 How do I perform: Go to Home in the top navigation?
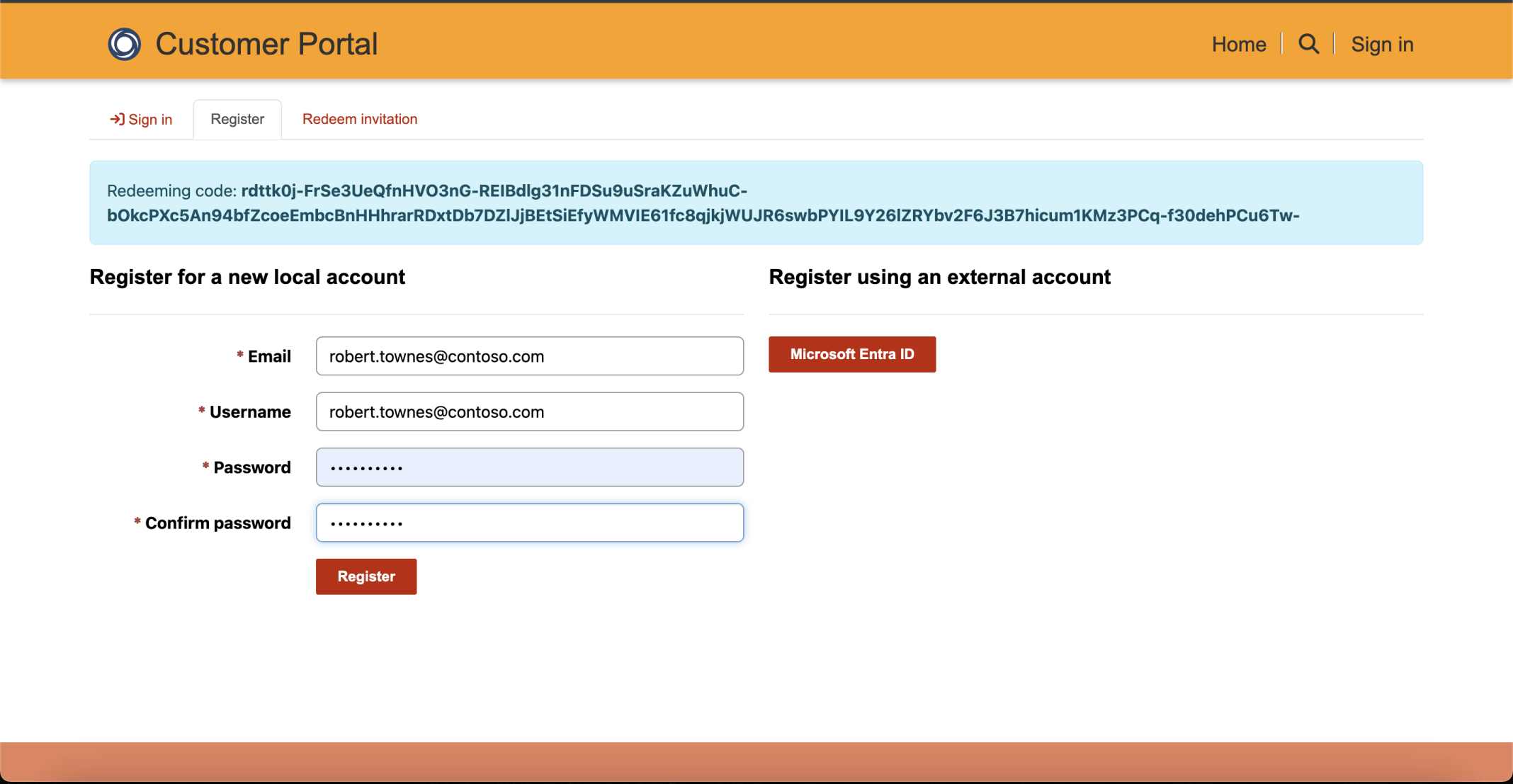click(x=1238, y=44)
